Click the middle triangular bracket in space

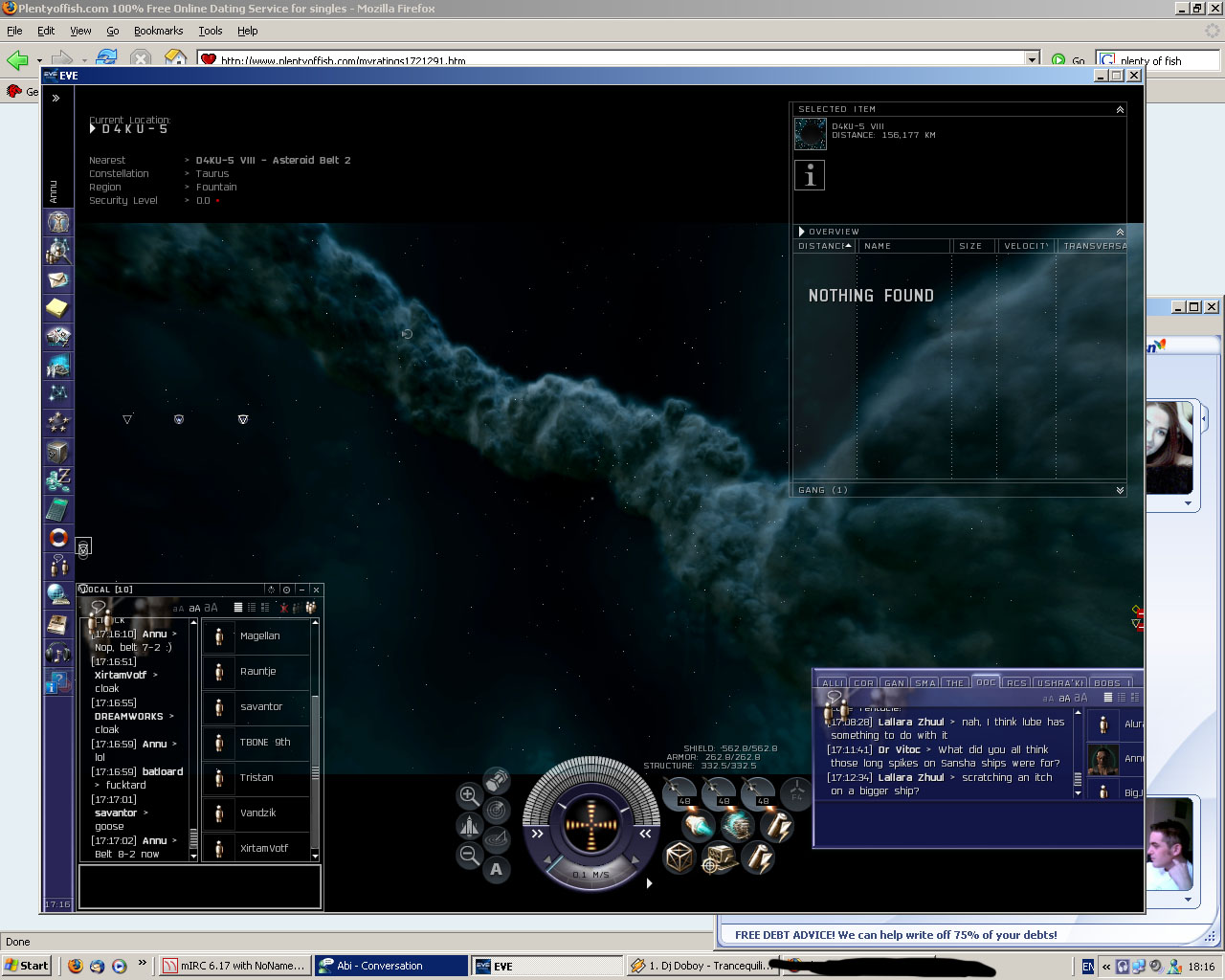179,419
